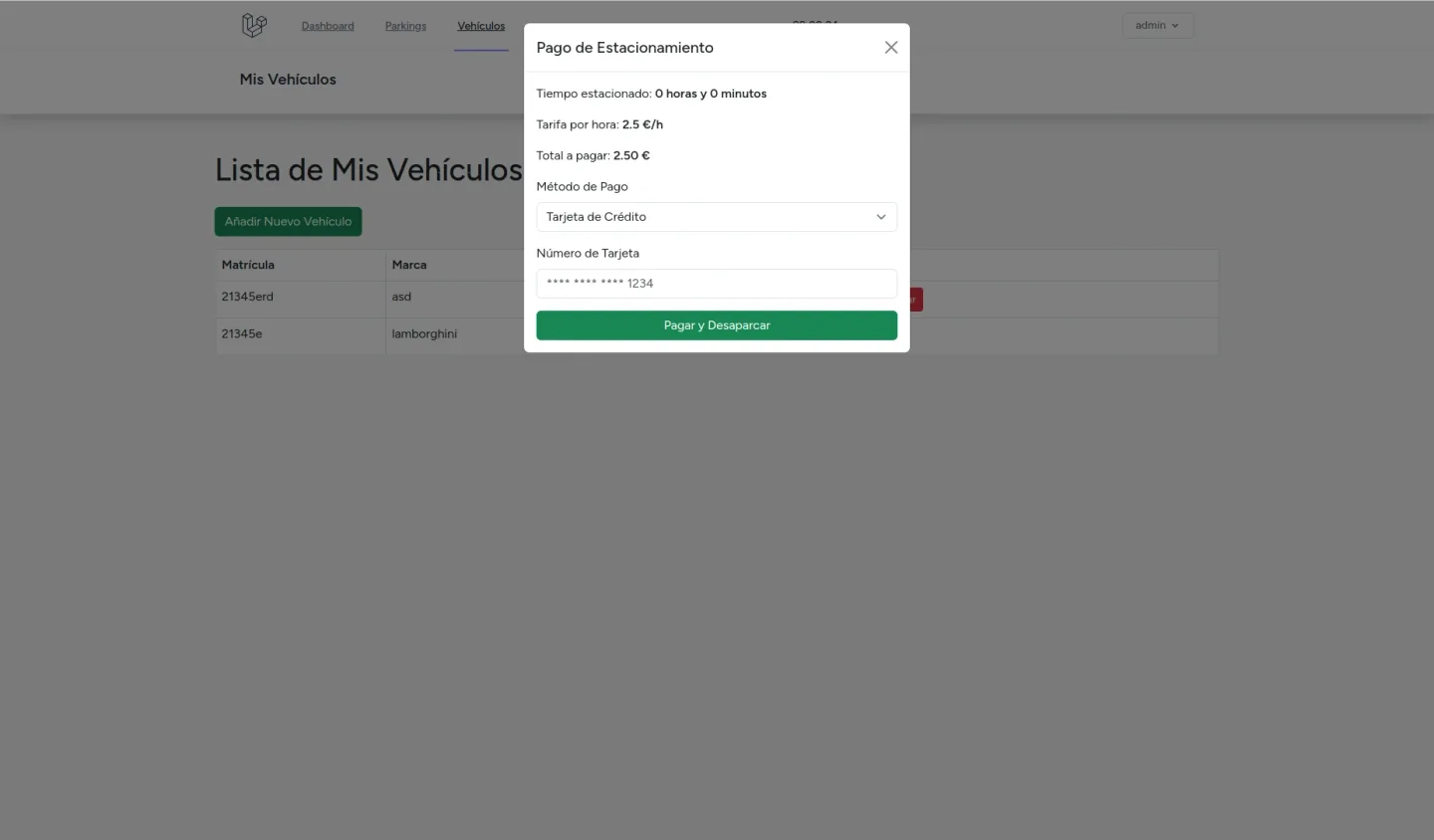Click the Lista de Mis Vehículos heading
Viewport: 1434px width, 840px height.
coord(368,170)
